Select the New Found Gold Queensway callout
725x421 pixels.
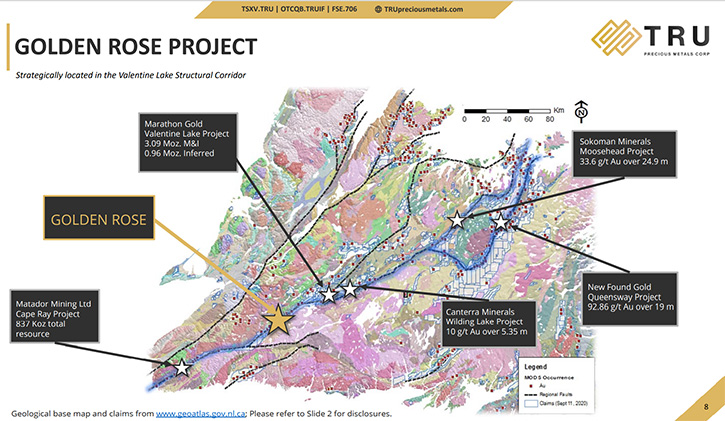pyautogui.click(x=630, y=299)
